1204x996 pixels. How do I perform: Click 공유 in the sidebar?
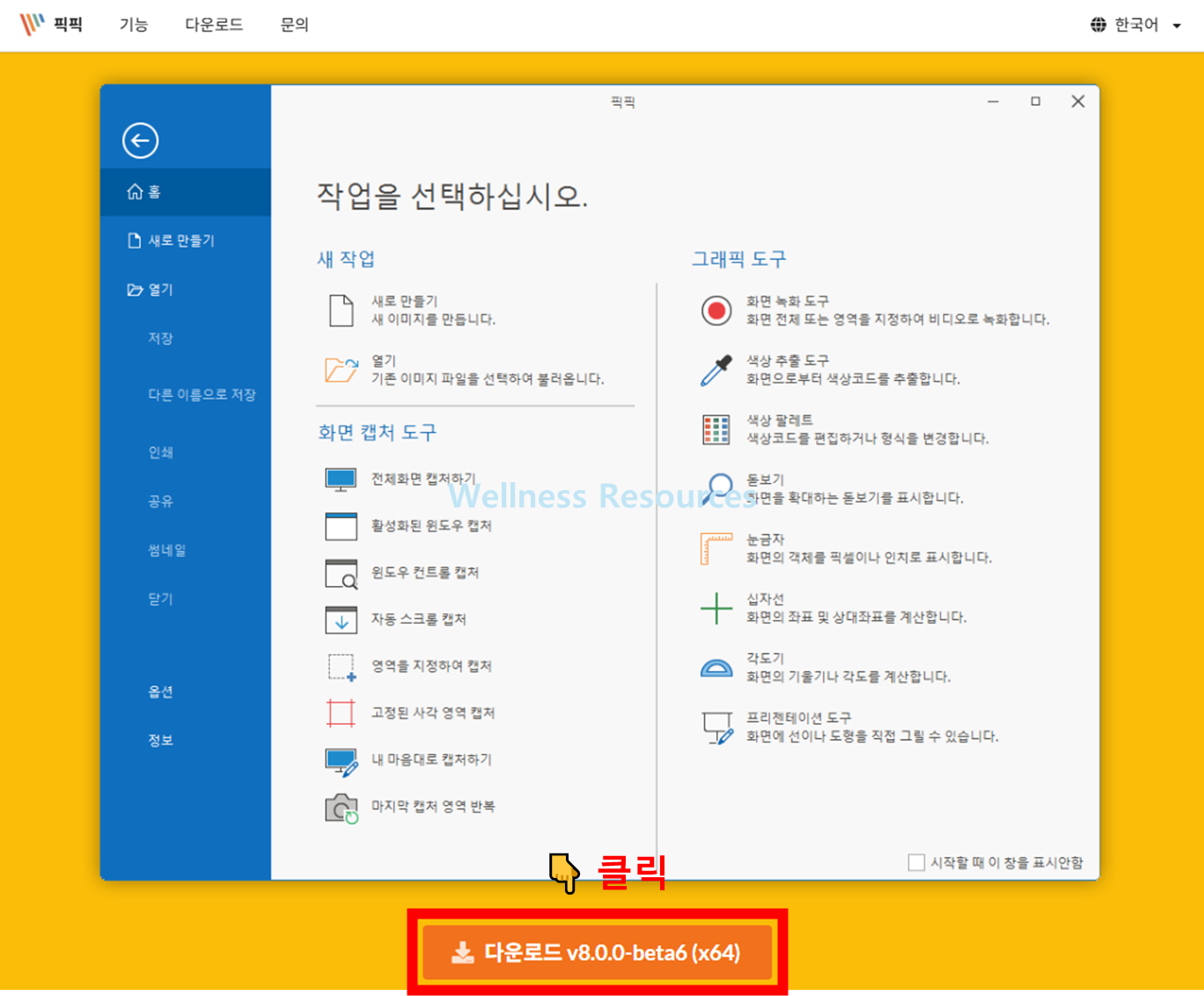point(160,501)
